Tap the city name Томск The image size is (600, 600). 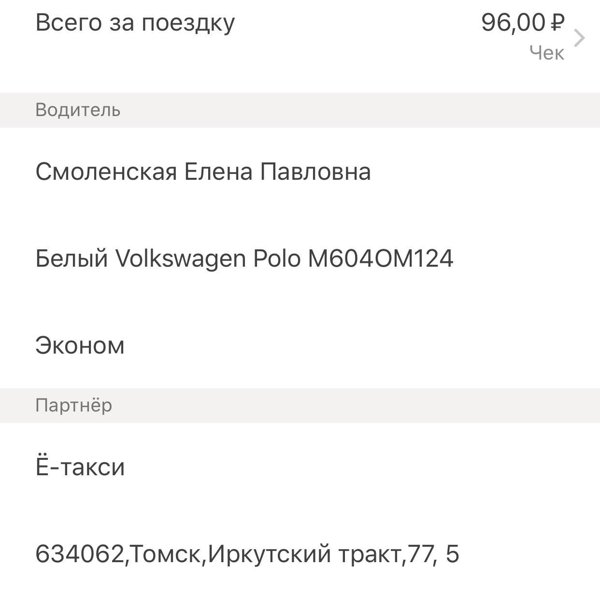pyautogui.click(x=165, y=554)
